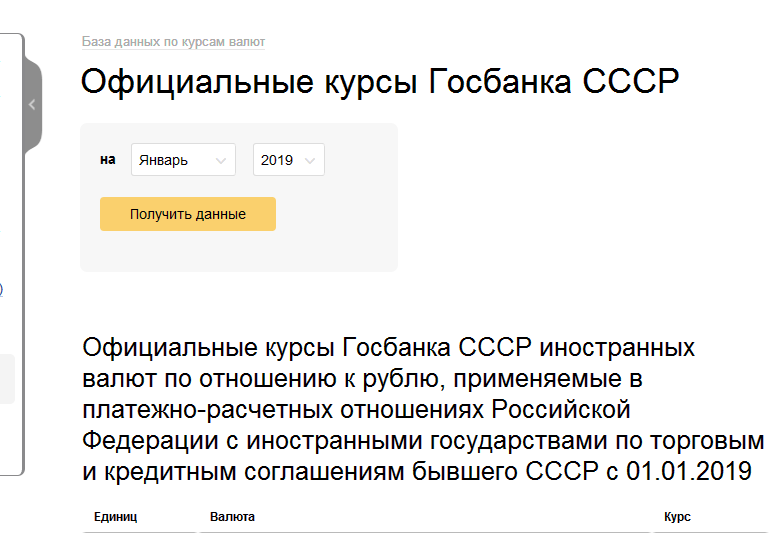Click the arrow in the month selector

point(219,160)
